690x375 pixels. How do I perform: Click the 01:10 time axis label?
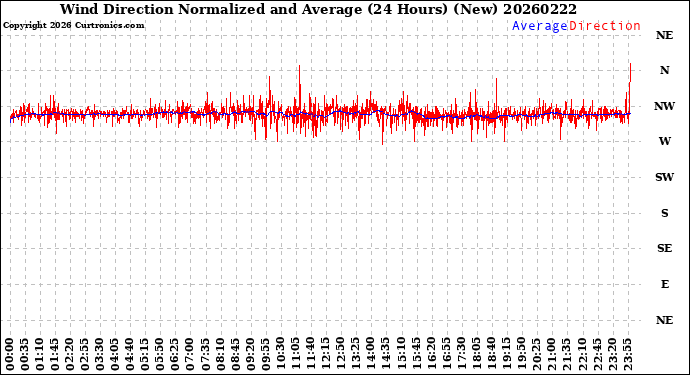coord(40,354)
